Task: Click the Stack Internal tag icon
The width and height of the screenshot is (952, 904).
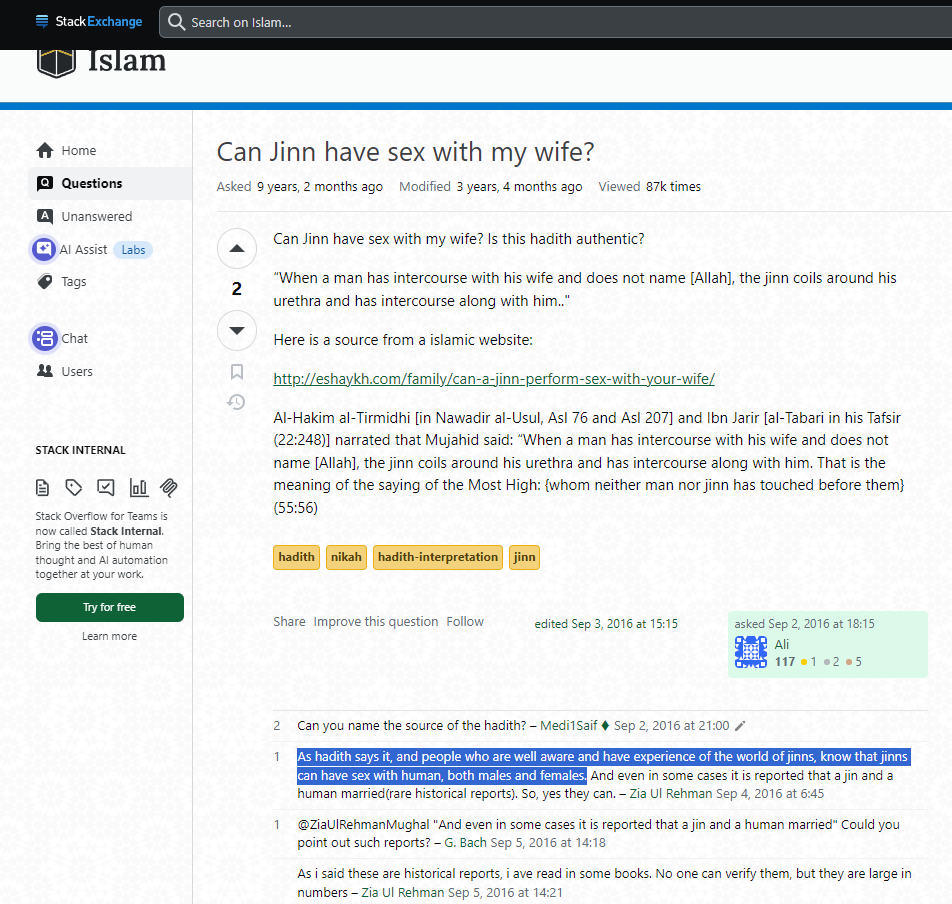Action: [x=74, y=488]
